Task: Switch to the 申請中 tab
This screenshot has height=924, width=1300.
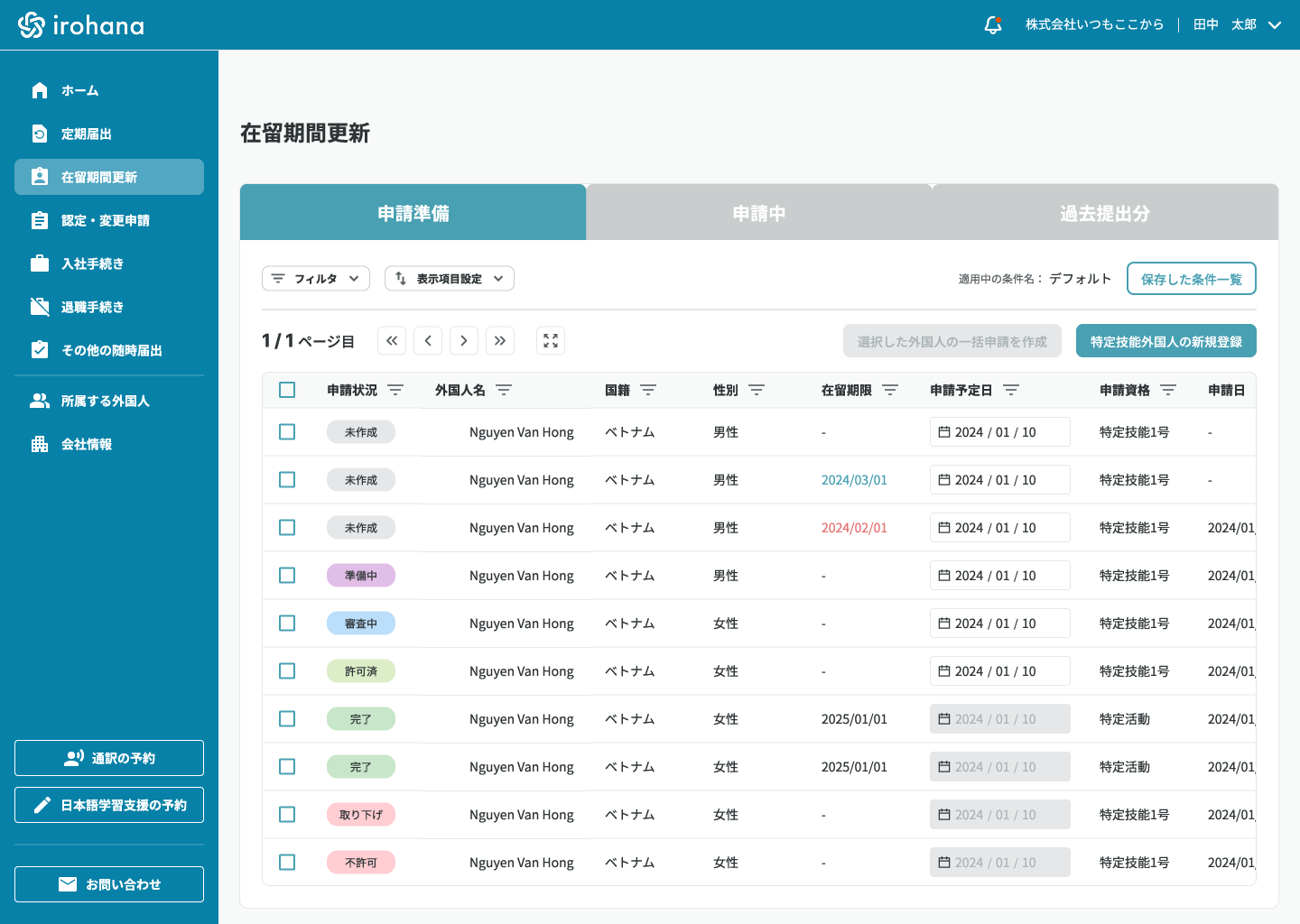Action: point(759,213)
